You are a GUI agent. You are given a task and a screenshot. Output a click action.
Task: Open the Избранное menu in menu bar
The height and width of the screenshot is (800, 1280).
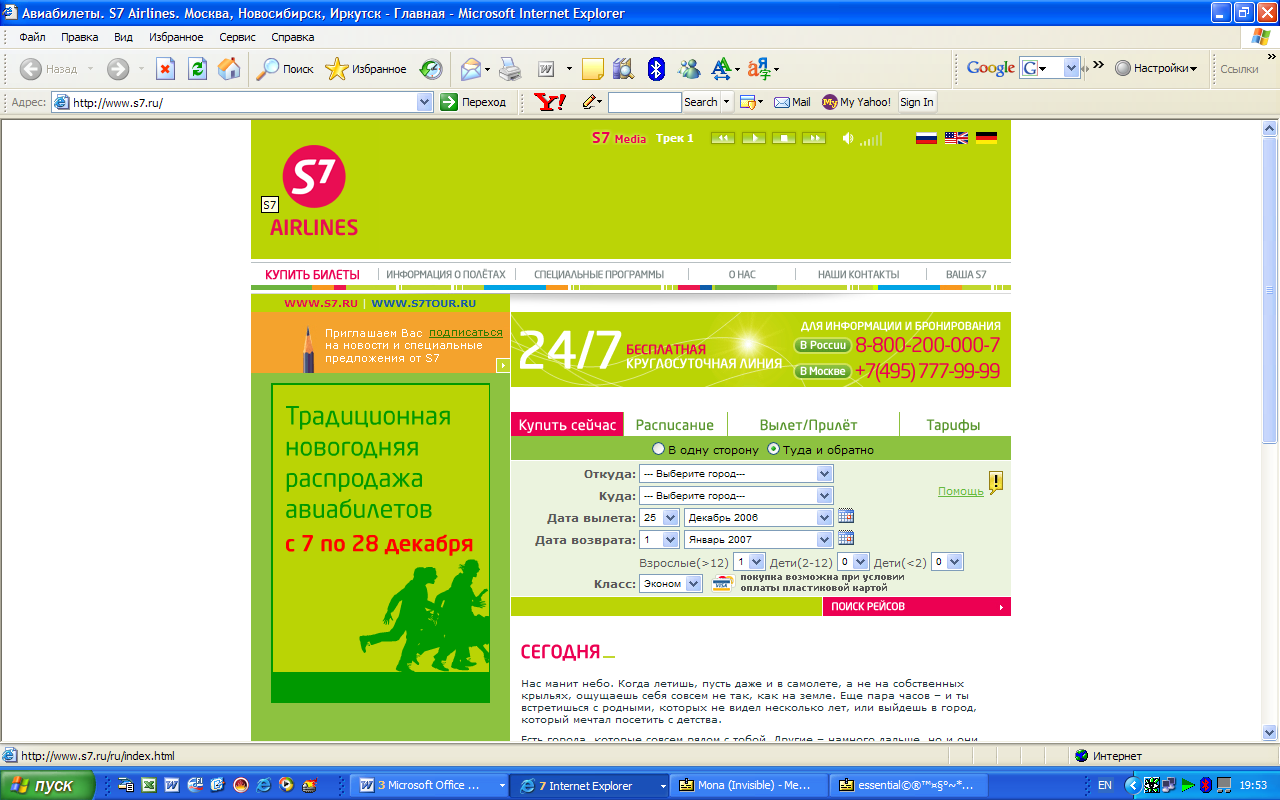click(176, 37)
